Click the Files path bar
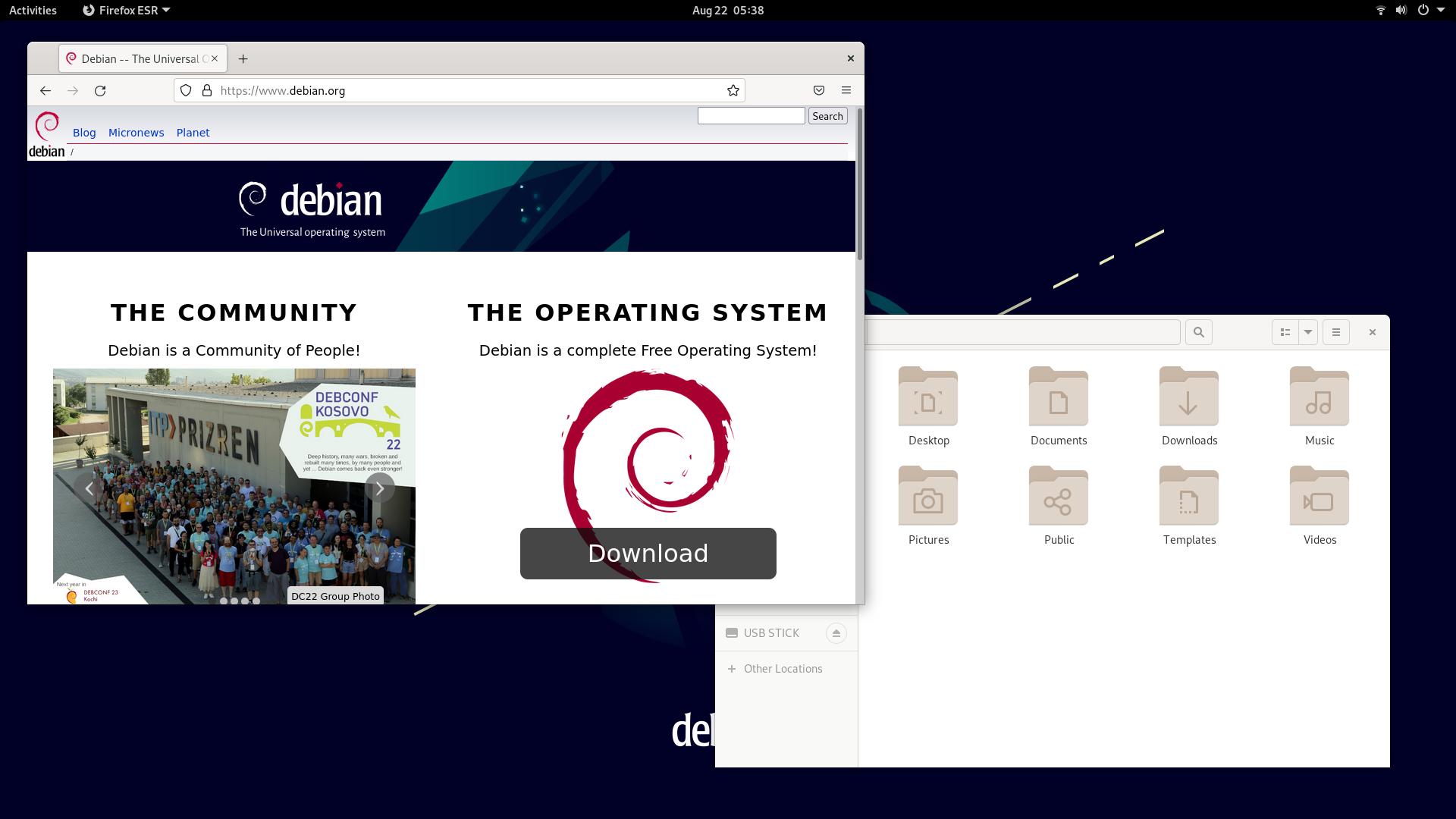Image resolution: width=1456 pixels, height=819 pixels. click(x=1022, y=332)
